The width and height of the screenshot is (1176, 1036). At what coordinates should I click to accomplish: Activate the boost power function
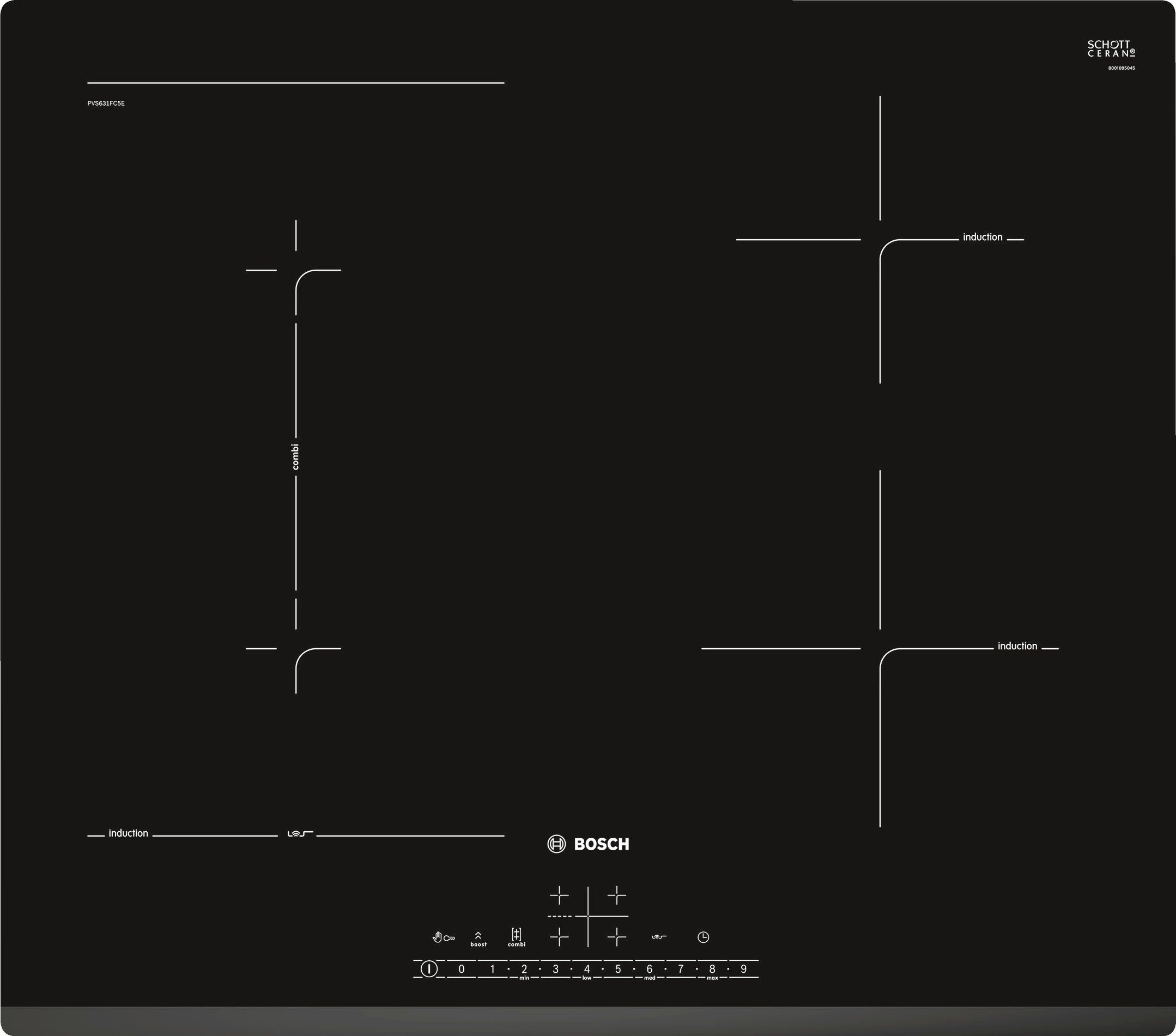click(x=478, y=939)
